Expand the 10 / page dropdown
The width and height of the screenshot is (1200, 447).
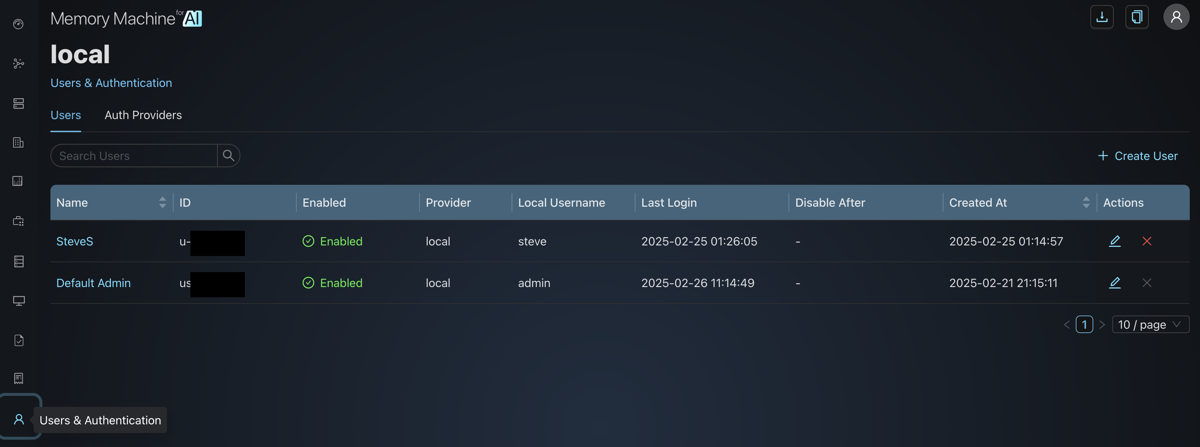[x=1150, y=325]
